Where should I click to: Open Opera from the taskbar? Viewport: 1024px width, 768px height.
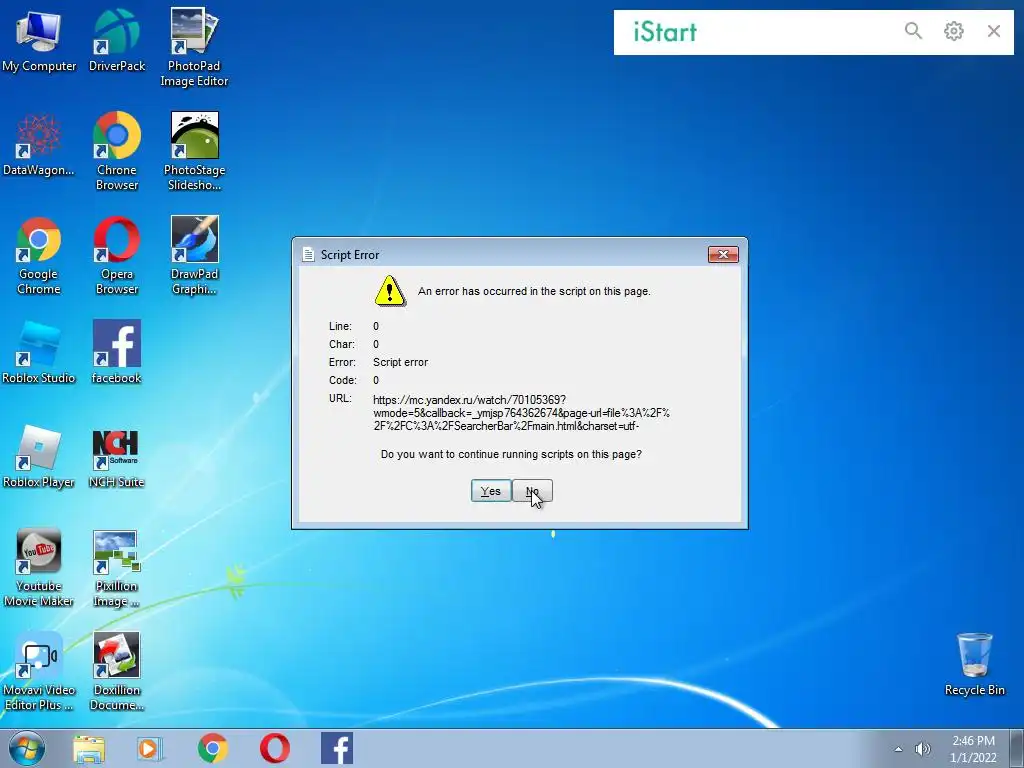point(275,748)
